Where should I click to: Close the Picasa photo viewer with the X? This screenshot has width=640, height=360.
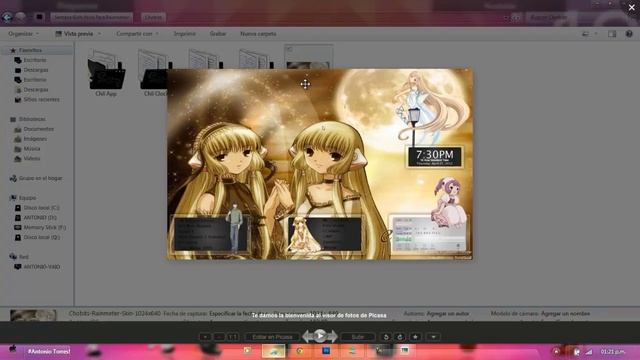631,7
